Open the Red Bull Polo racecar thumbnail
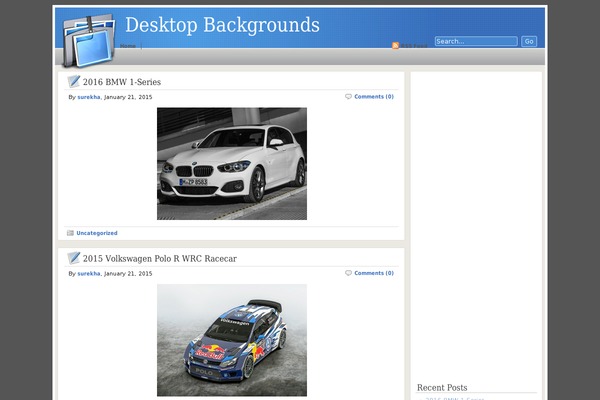This screenshot has height=400, width=600. click(x=232, y=340)
